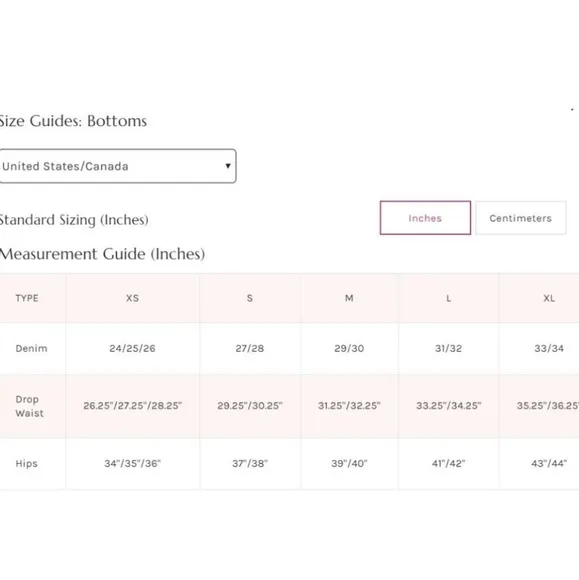Screen dimensions: 579x580
Task: Select the S column header
Action: (x=250, y=298)
